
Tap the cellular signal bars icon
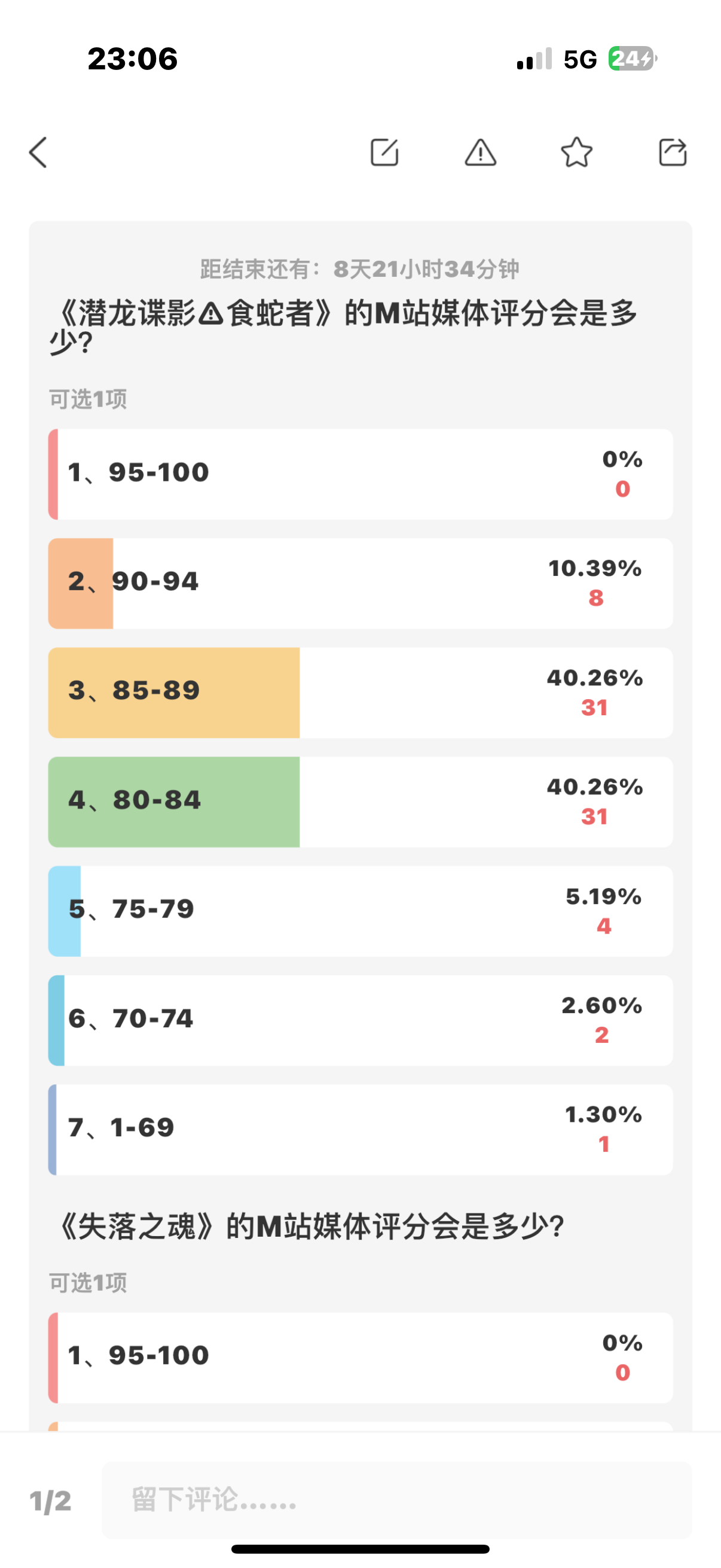coord(534,59)
